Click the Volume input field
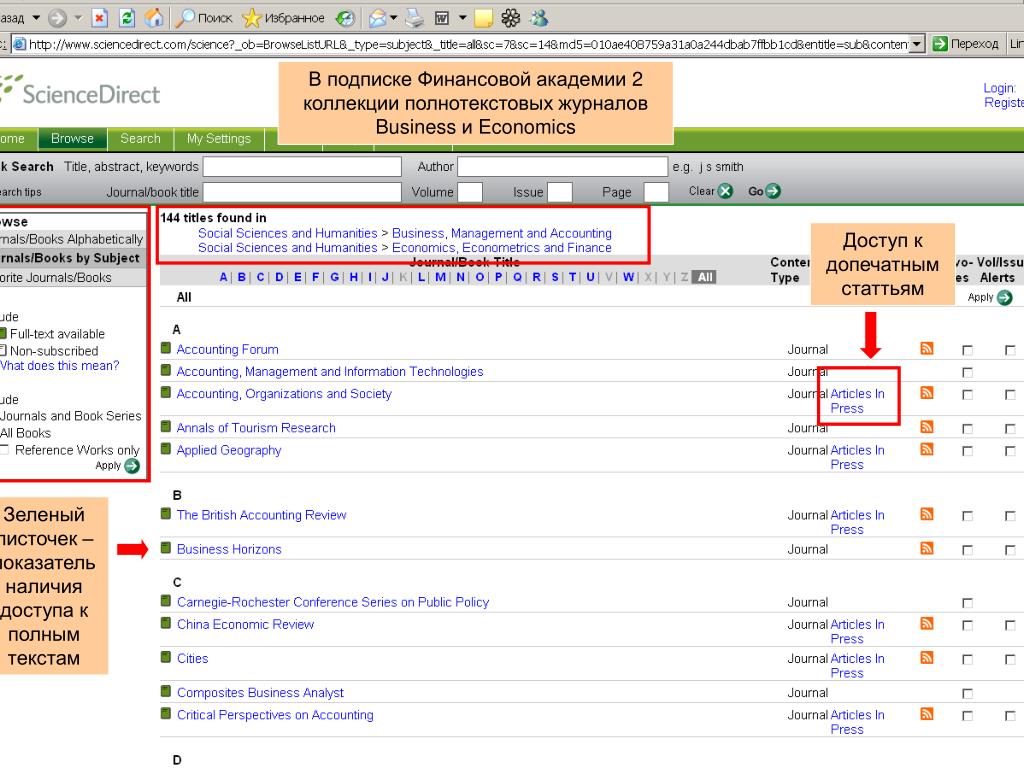 point(470,192)
